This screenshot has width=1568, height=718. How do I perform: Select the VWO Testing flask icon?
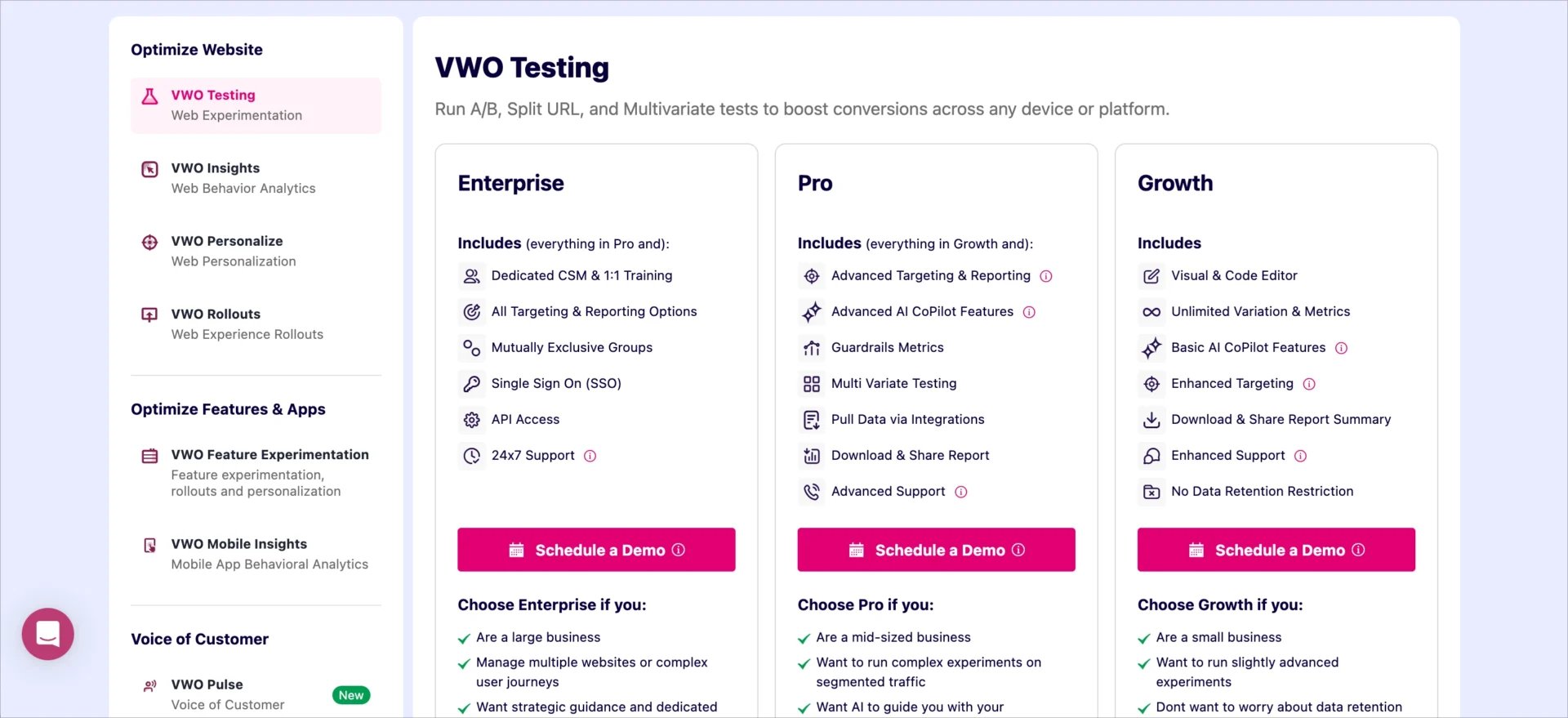point(149,96)
